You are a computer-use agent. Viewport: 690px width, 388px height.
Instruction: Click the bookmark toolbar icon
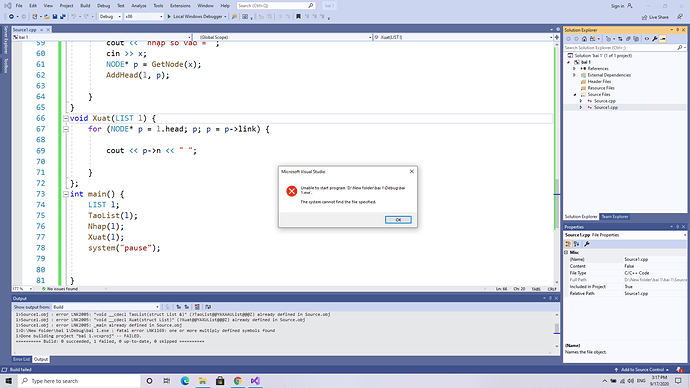pyautogui.click(x=298, y=17)
